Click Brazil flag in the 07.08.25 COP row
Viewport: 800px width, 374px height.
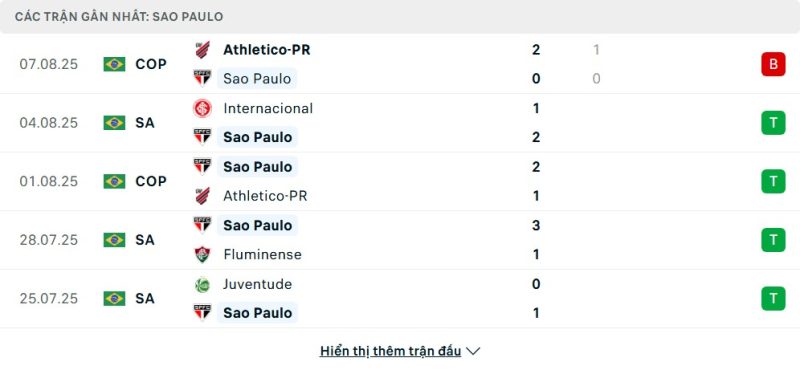pos(114,64)
